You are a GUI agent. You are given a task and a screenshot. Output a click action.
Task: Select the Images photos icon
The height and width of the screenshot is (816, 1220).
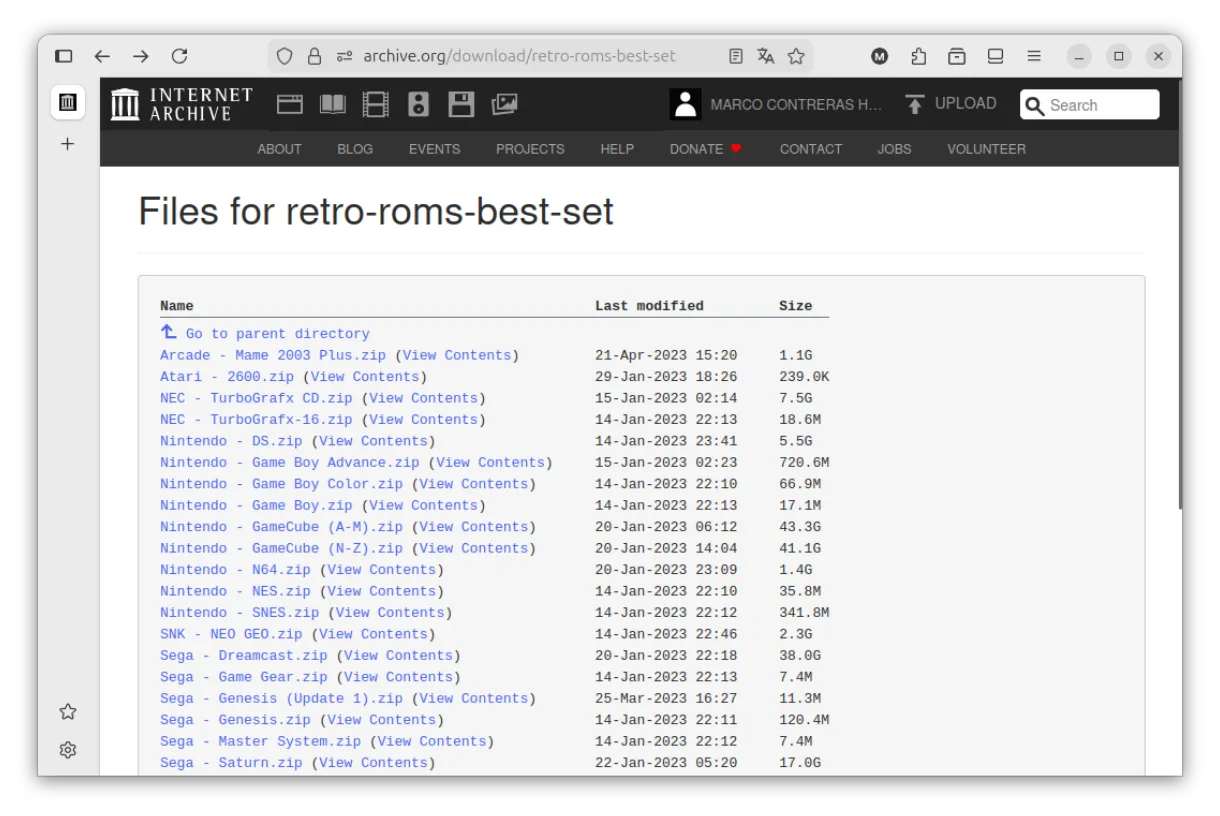504,103
